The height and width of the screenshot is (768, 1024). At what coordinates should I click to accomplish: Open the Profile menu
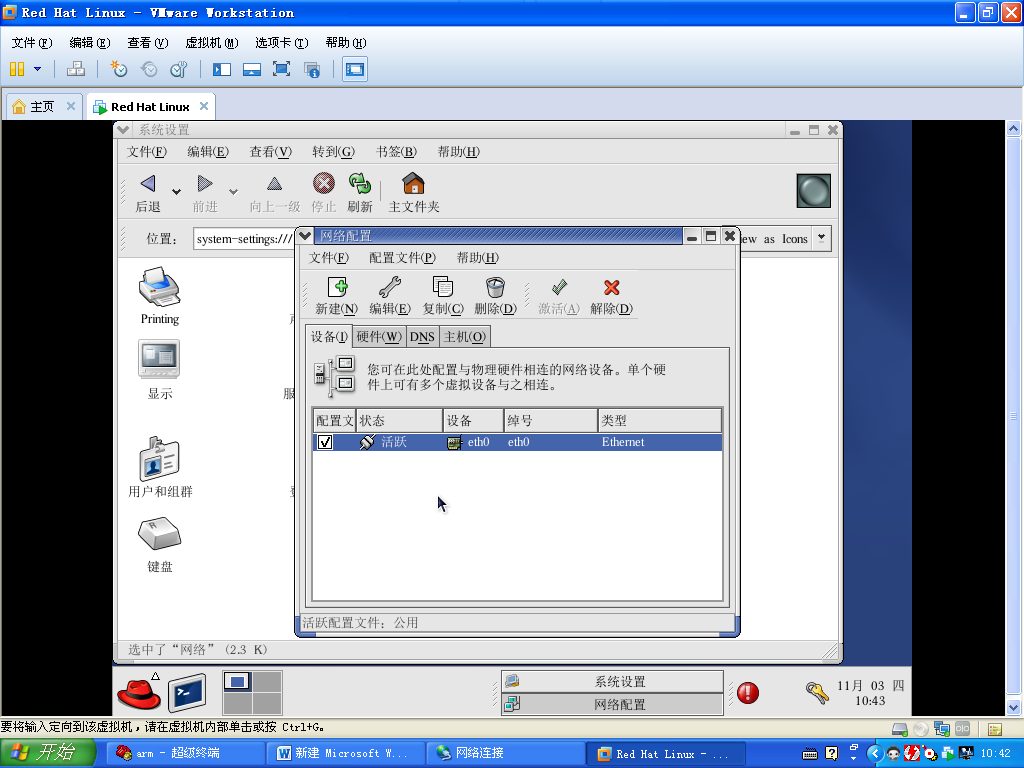point(402,257)
